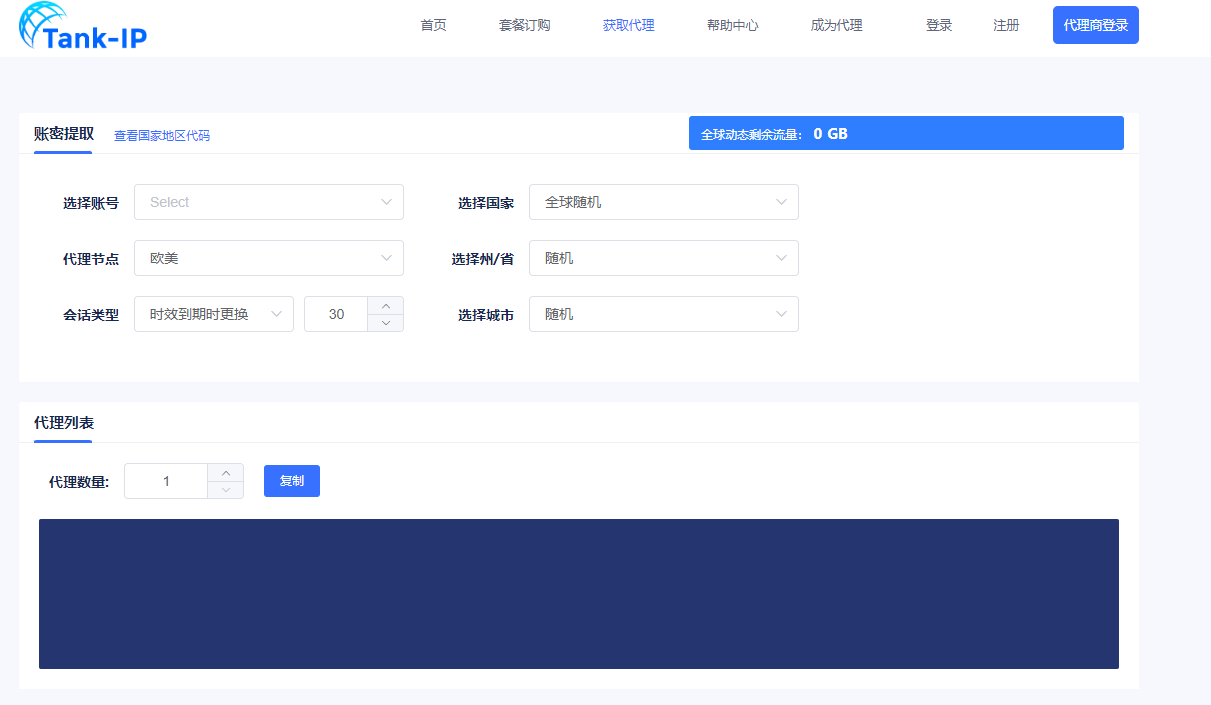Click the 代理商登录 button

(x=1095, y=24)
